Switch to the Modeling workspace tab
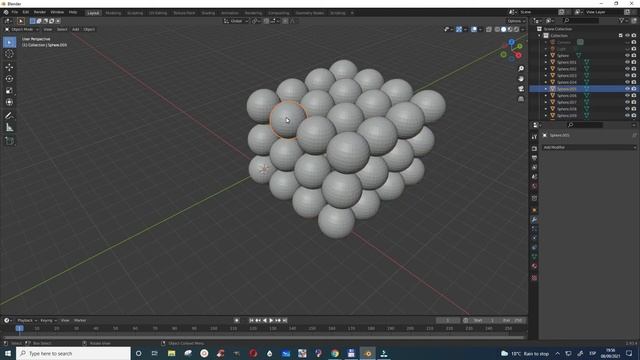Image resolution: width=640 pixels, height=360 pixels. (x=113, y=13)
